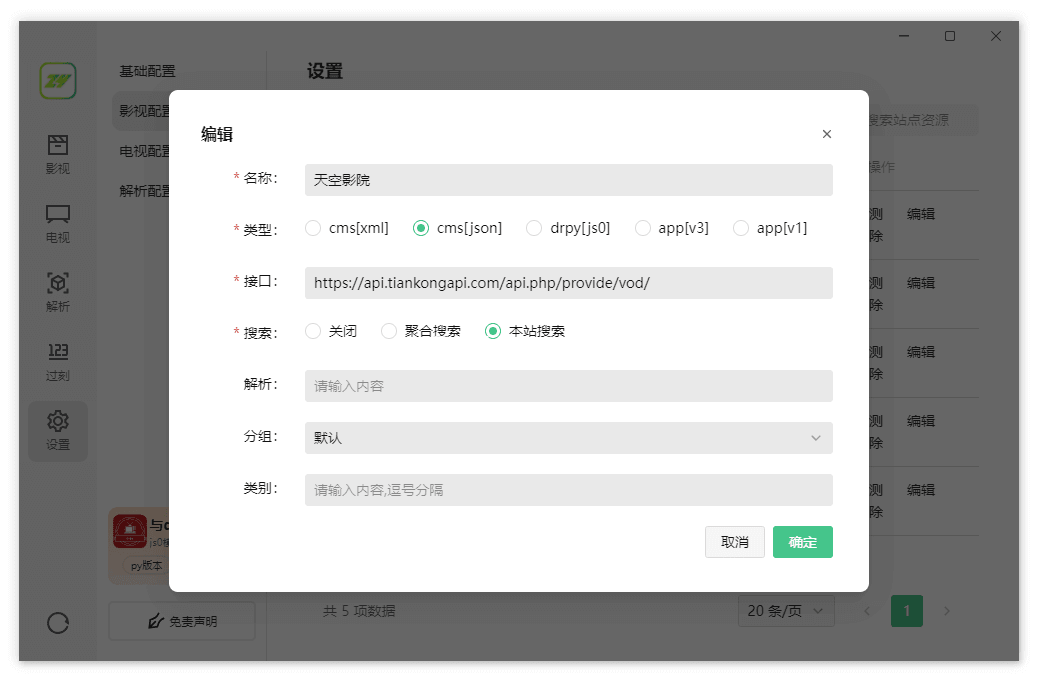Screen dimensions: 1039x682
Task: Click the ZY app logo
Action: pyautogui.click(x=58, y=81)
